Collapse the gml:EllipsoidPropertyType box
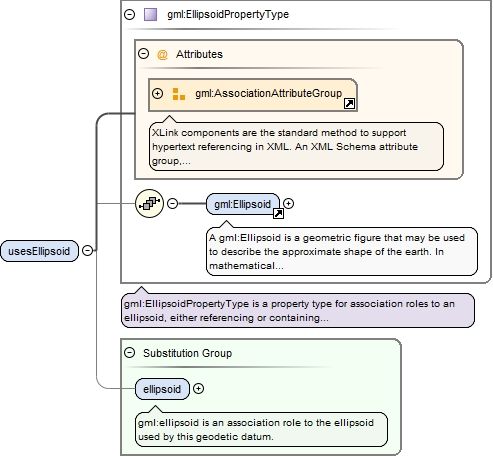This screenshot has height=457, width=493. point(129,14)
